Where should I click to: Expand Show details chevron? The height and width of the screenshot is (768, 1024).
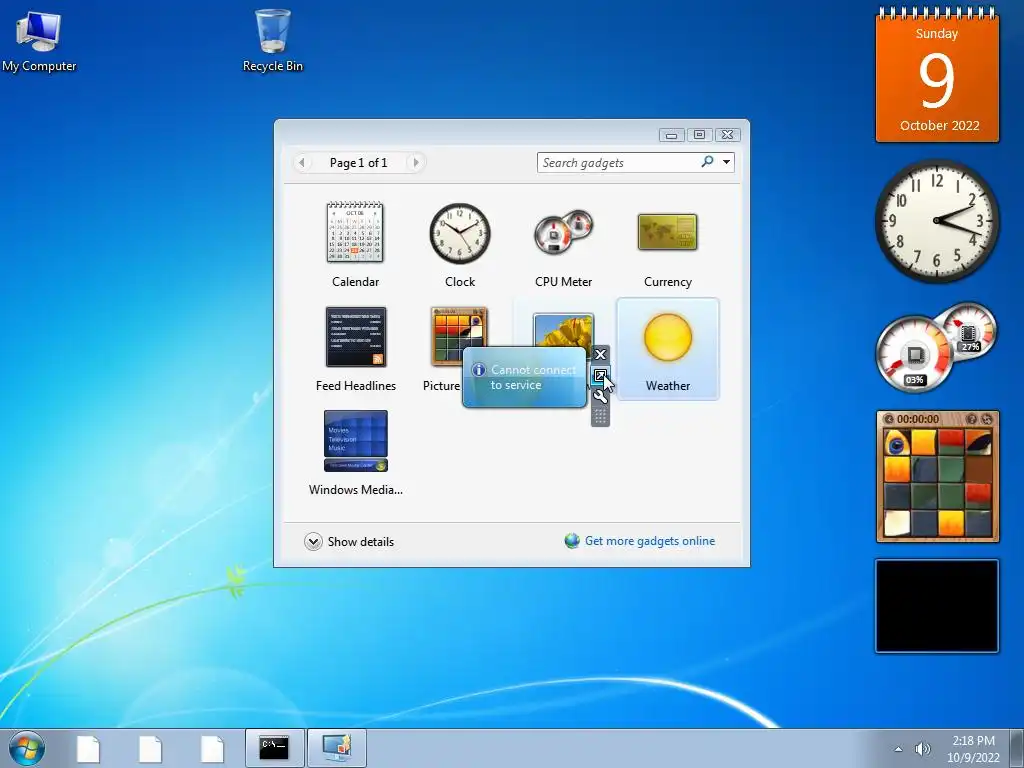(x=313, y=541)
